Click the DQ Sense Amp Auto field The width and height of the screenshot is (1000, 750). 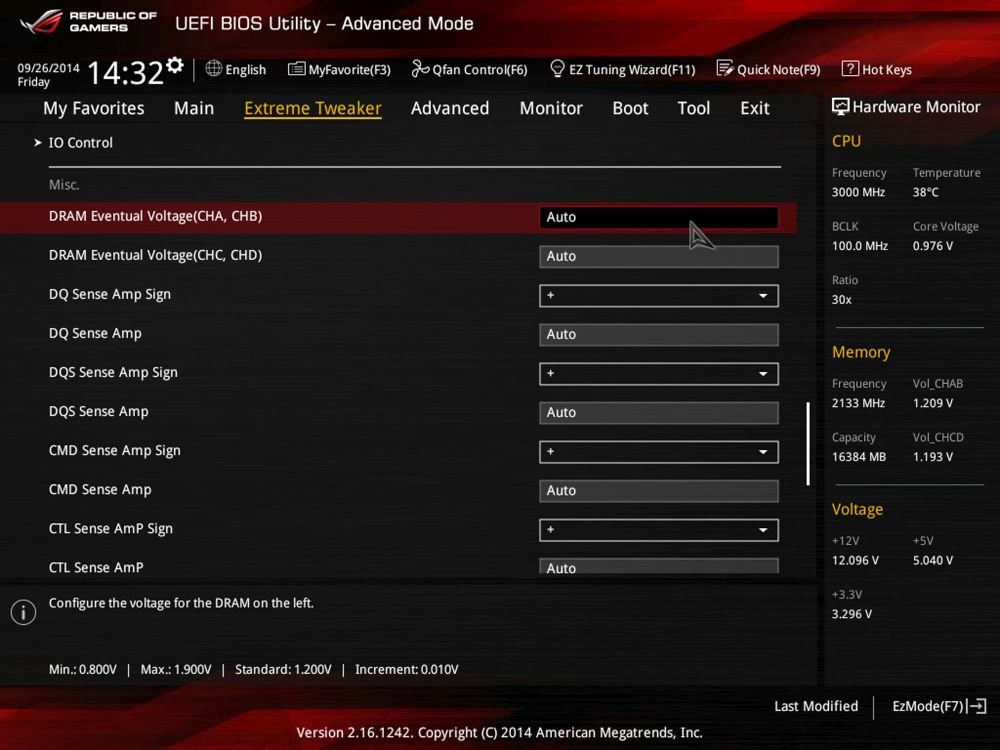[x=658, y=334]
